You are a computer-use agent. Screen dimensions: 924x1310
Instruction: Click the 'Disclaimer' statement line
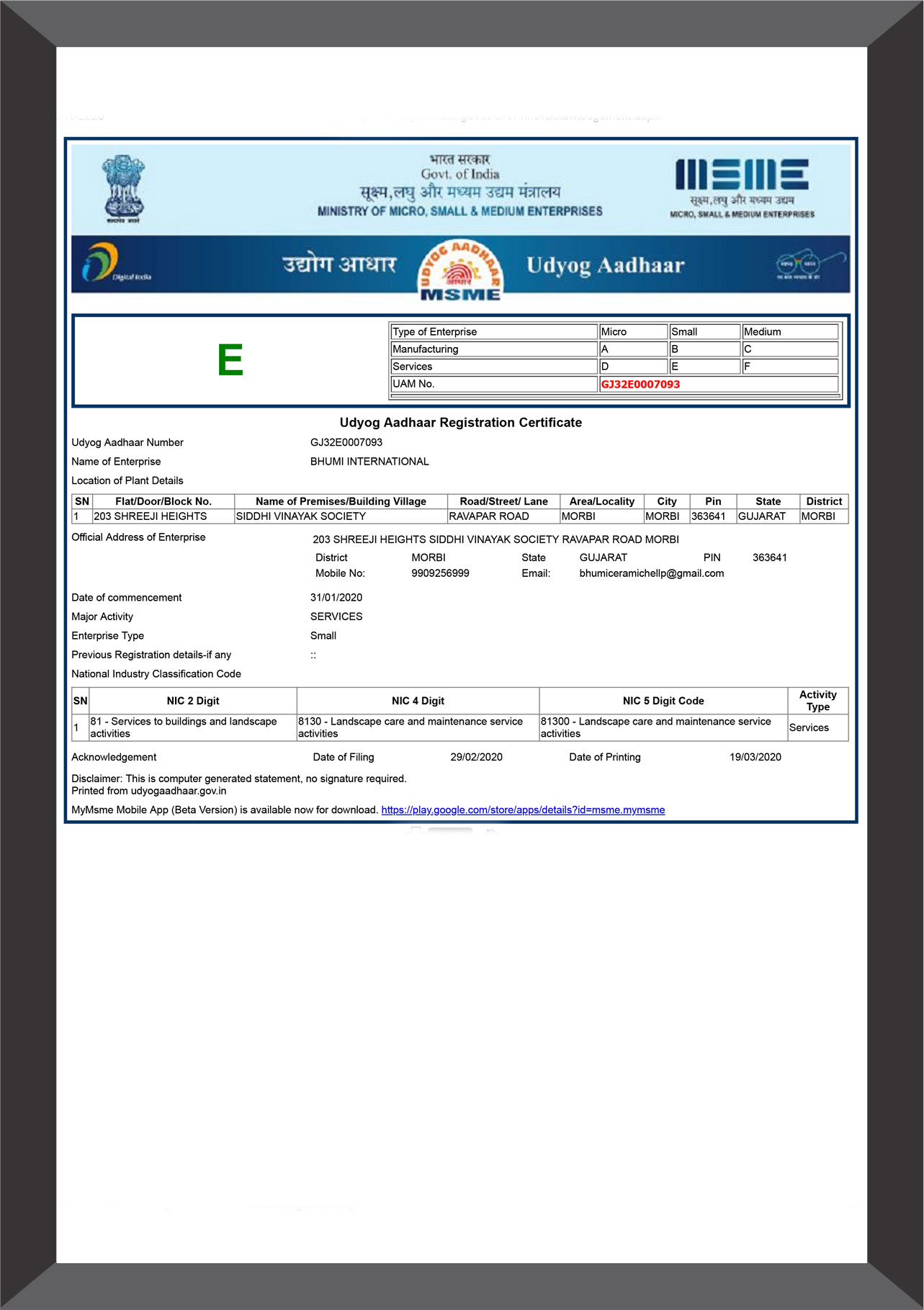click(x=239, y=779)
